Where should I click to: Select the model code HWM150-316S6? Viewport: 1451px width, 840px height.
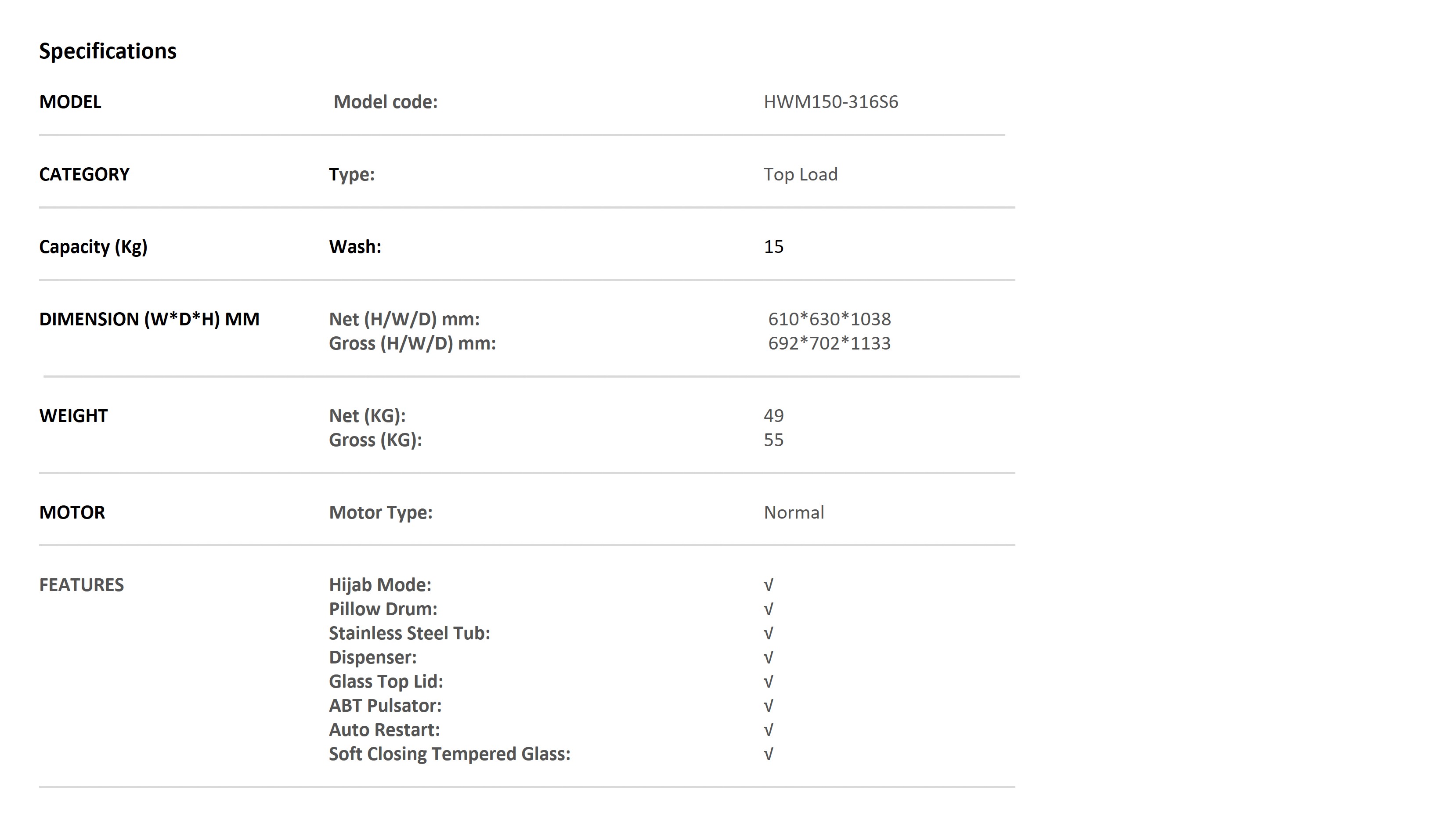point(831,102)
